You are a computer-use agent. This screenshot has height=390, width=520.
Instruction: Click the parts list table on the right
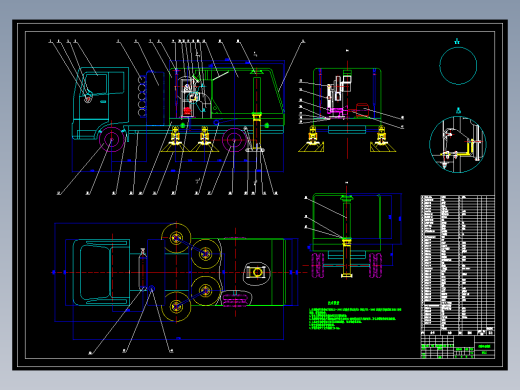point(458,265)
